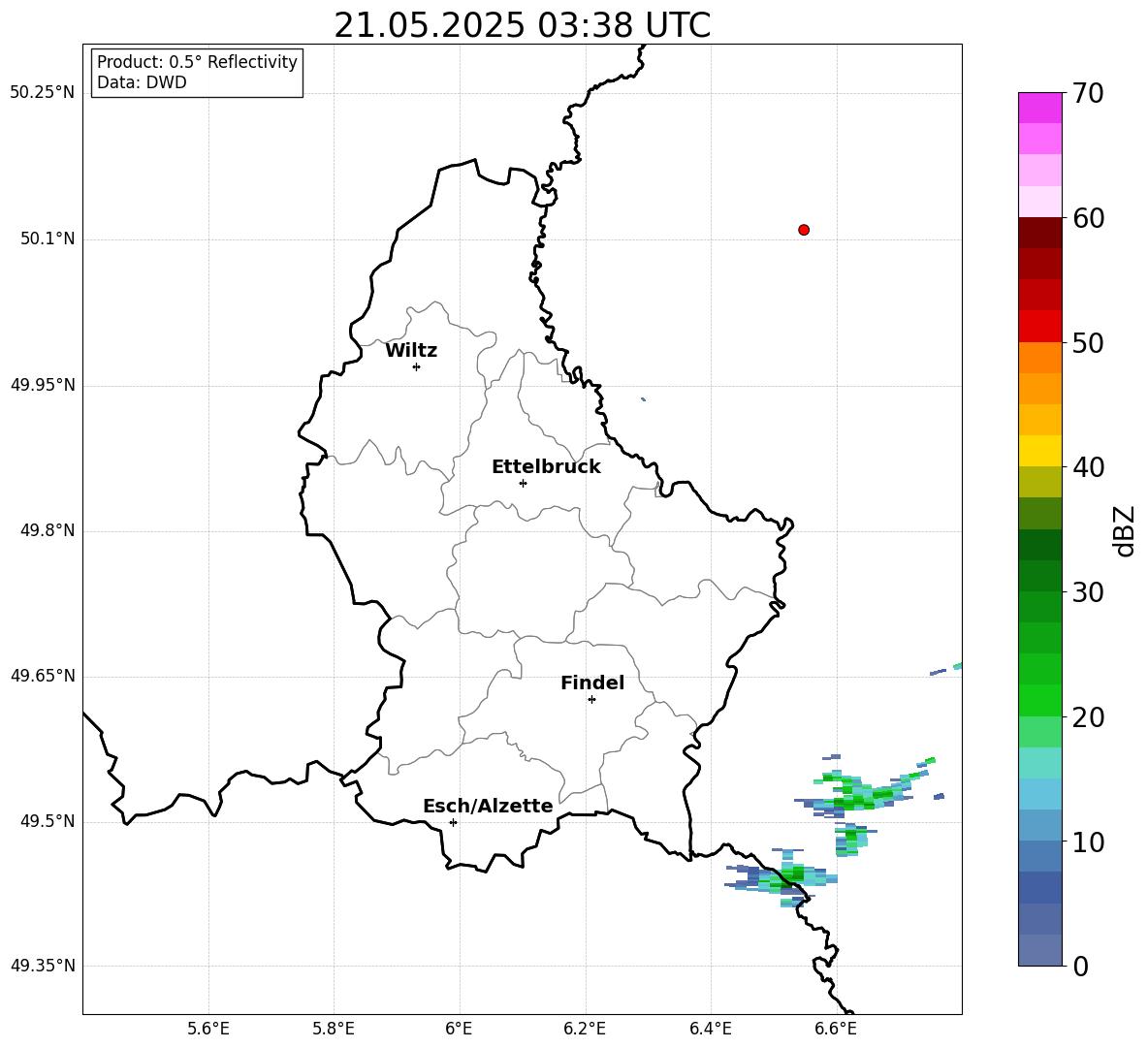Click the colorbar tick label 30
This screenshot has height=1048, width=1148.
tap(1088, 592)
